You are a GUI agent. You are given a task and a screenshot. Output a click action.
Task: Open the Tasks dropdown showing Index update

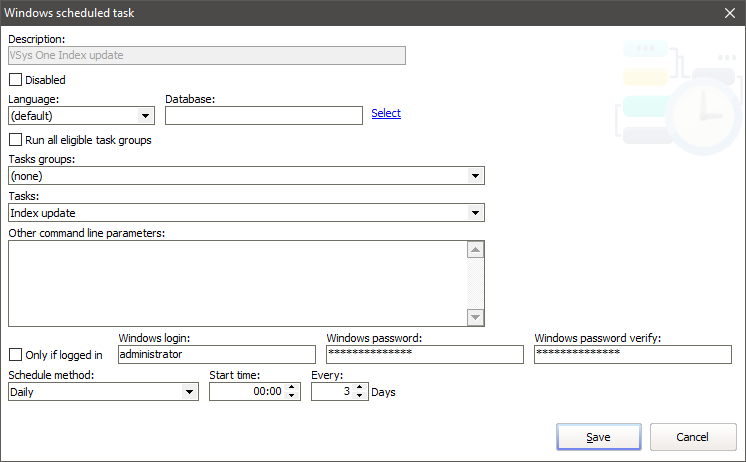476,212
